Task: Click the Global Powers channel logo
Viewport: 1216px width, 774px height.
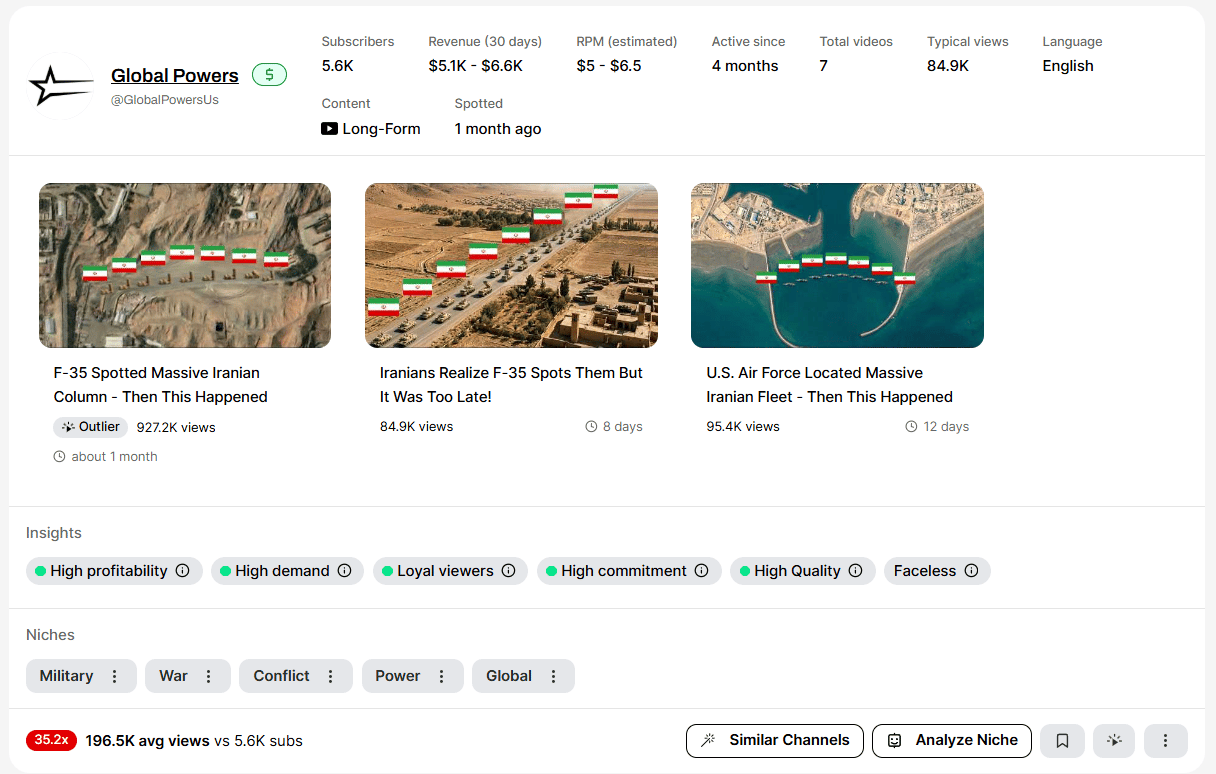Action: tap(61, 86)
